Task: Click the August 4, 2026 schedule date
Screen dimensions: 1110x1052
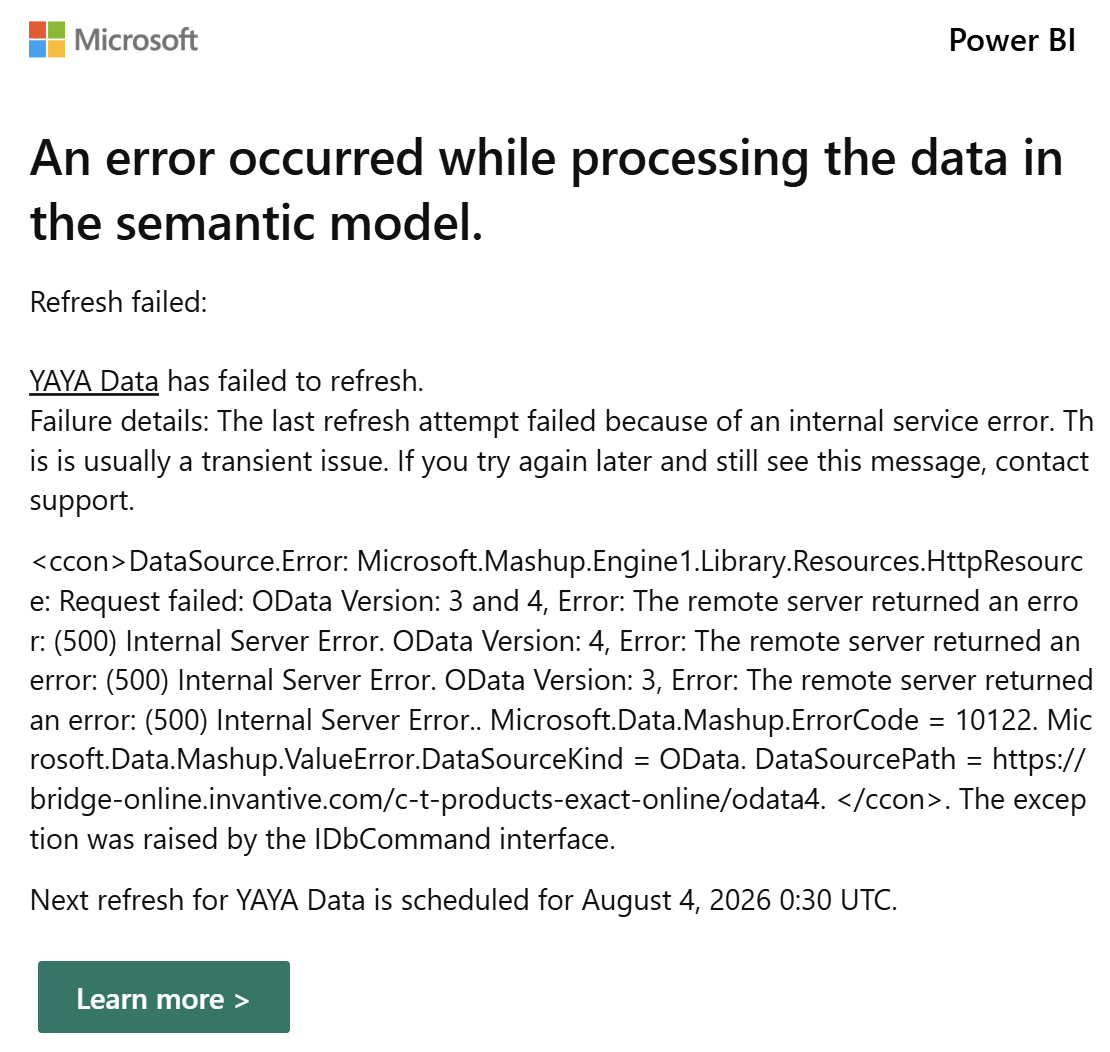Action: click(677, 901)
